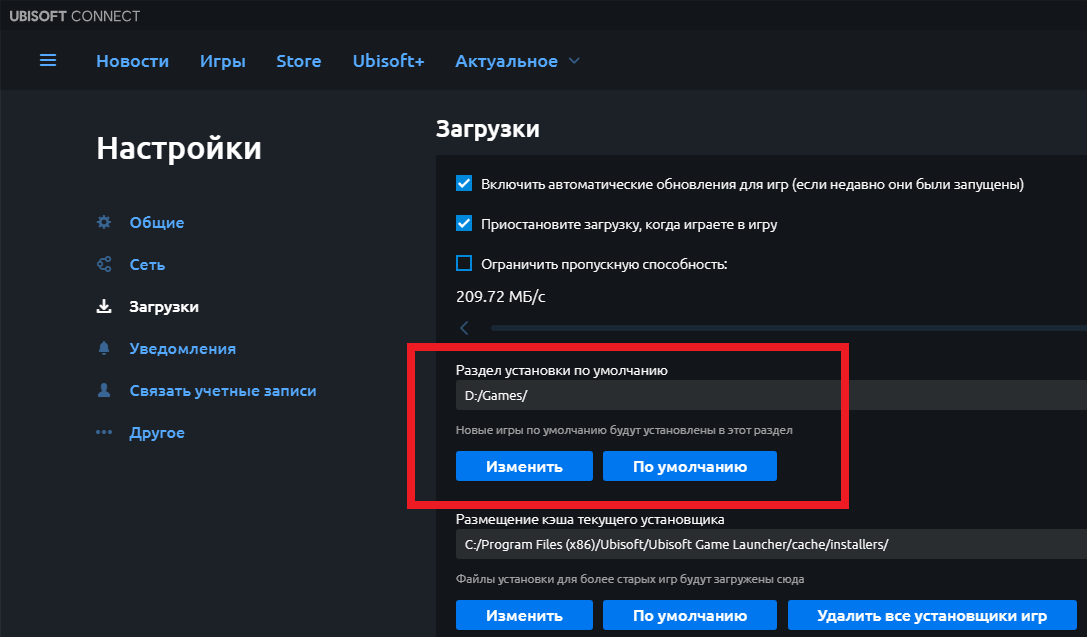Select Общие settings section
Image resolution: width=1087 pixels, height=637 pixels.
coord(157,222)
